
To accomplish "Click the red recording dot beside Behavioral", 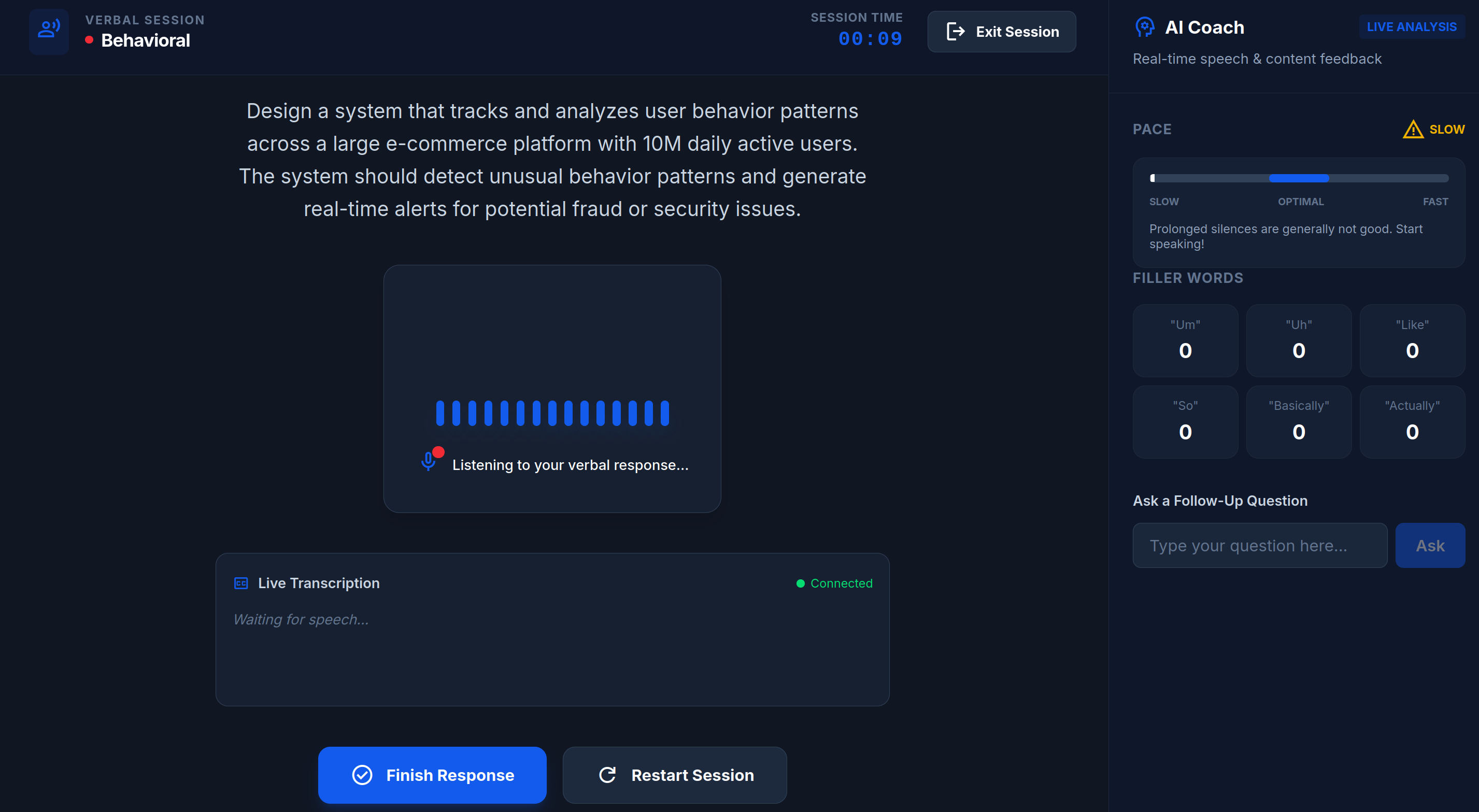I will point(89,40).
